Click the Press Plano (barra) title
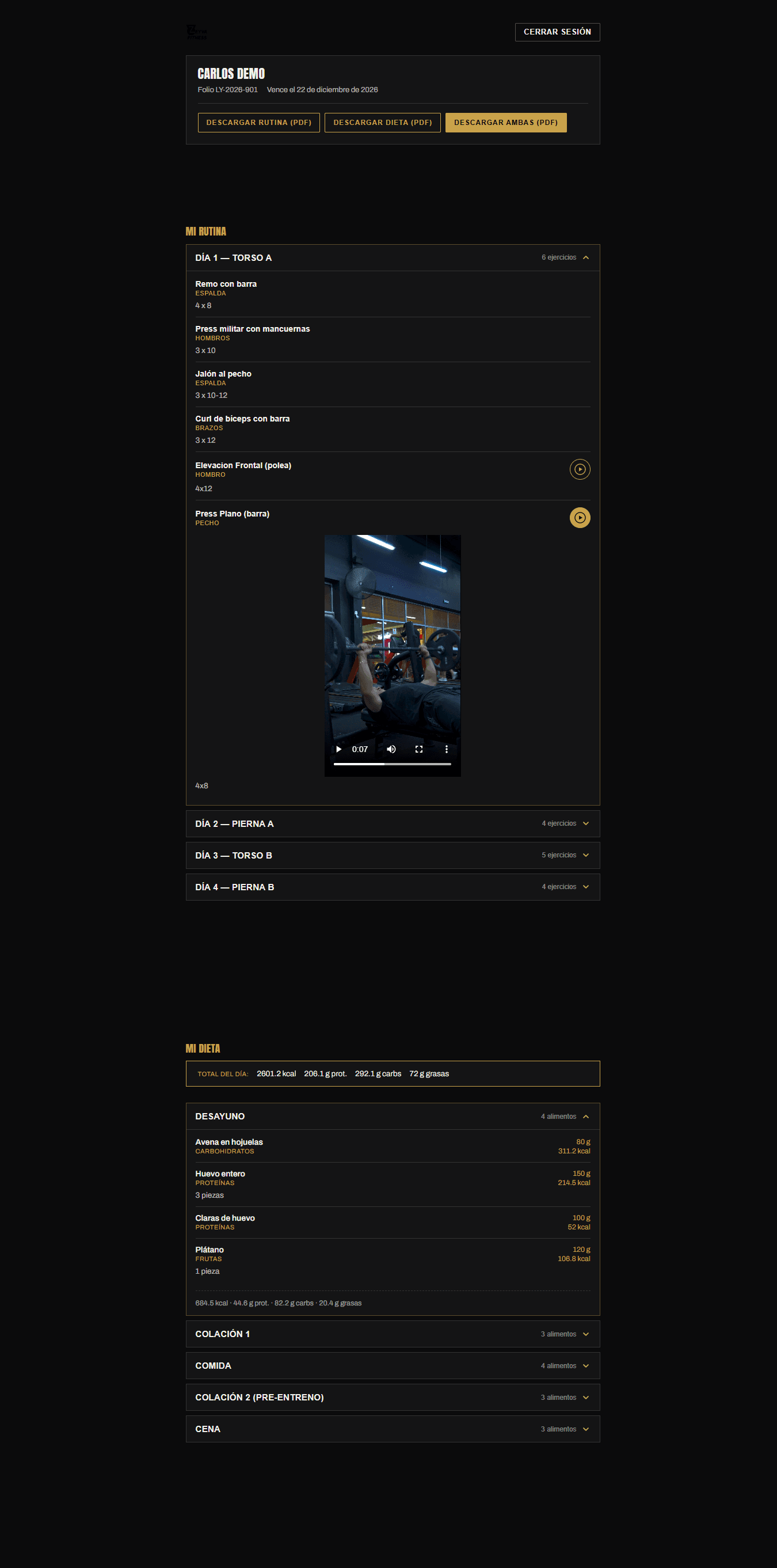The width and height of the screenshot is (777, 1568). pyautogui.click(x=233, y=514)
